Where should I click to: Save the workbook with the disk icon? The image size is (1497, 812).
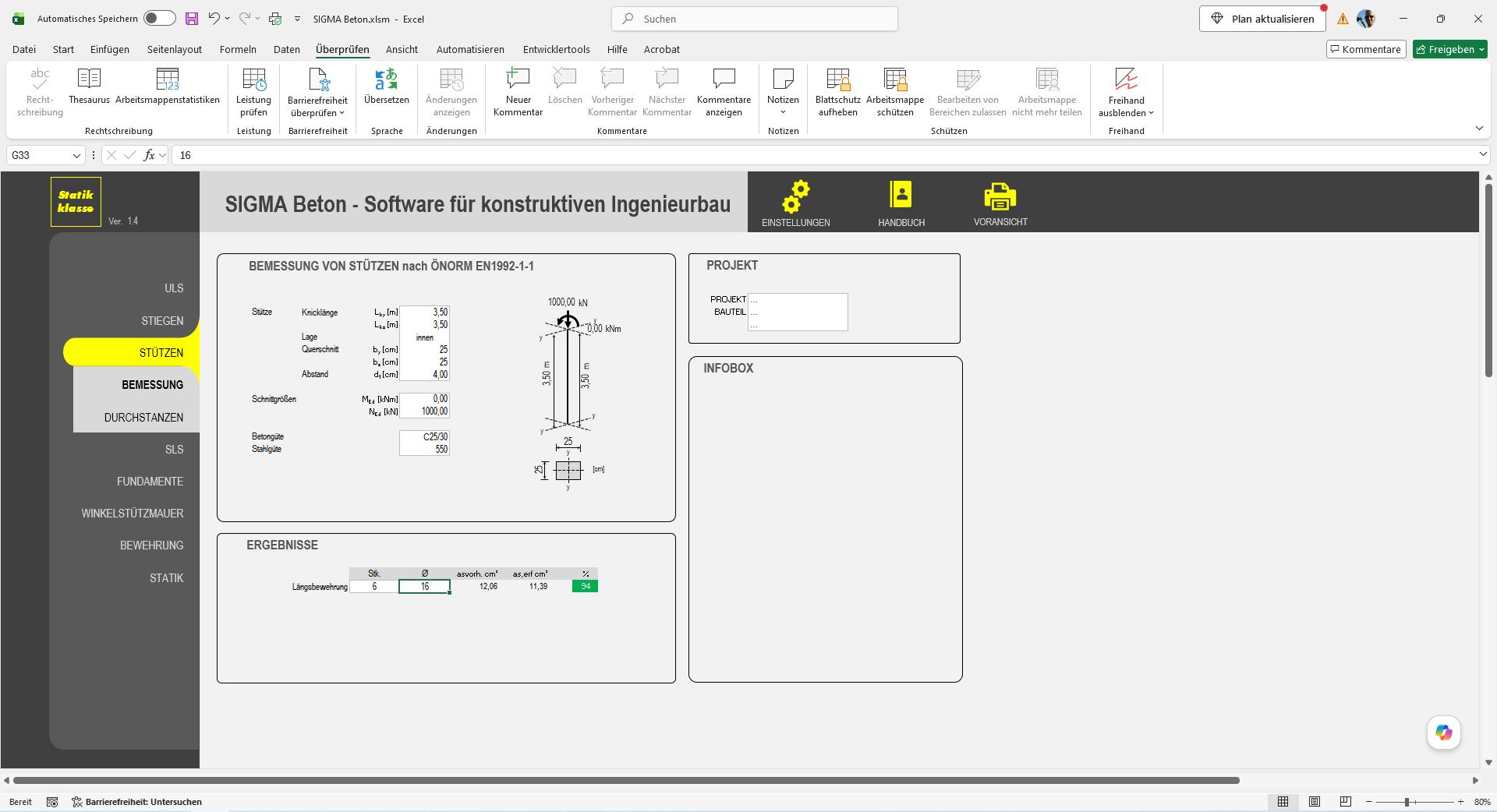(192, 19)
